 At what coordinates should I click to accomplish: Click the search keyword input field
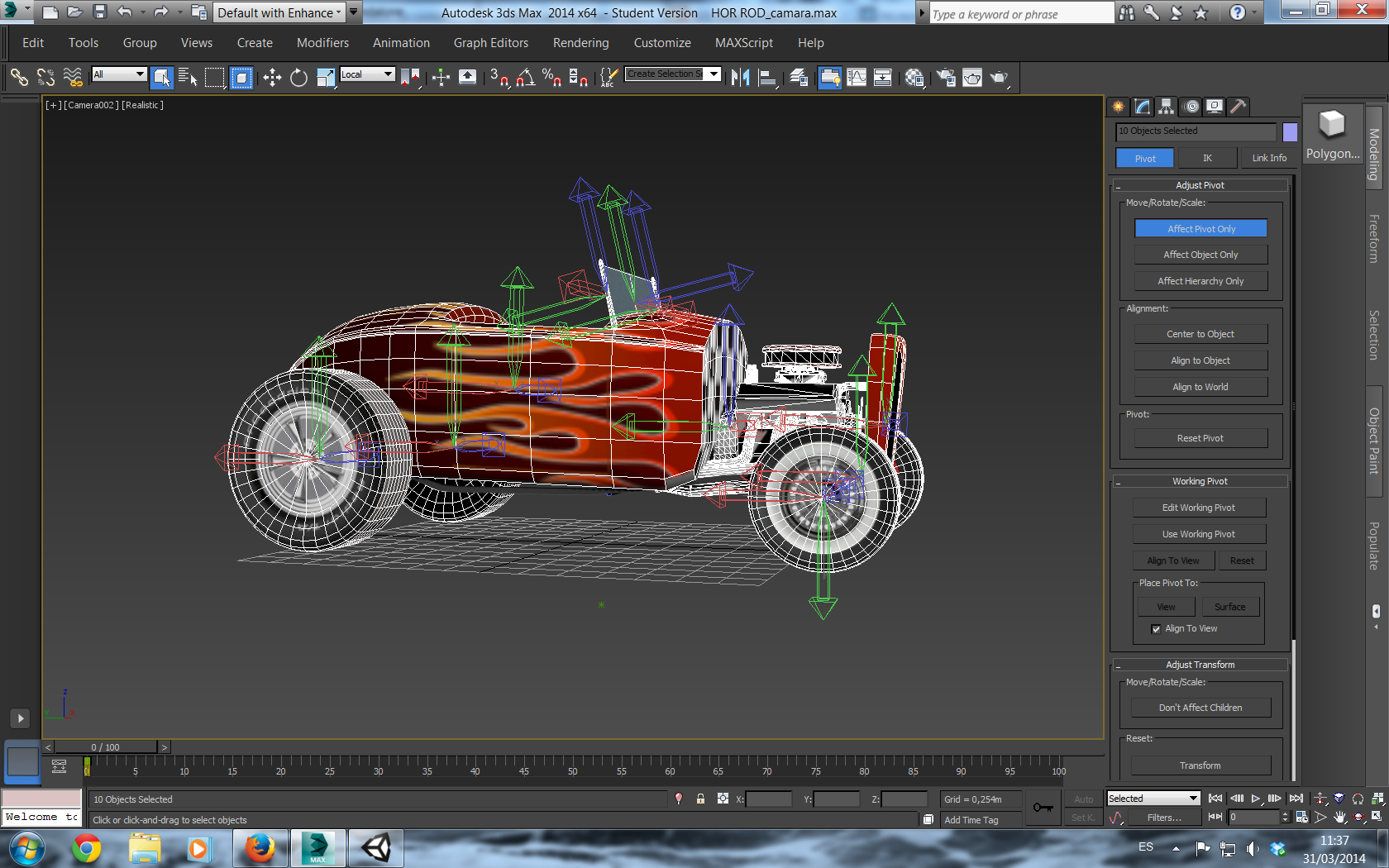(1022, 14)
